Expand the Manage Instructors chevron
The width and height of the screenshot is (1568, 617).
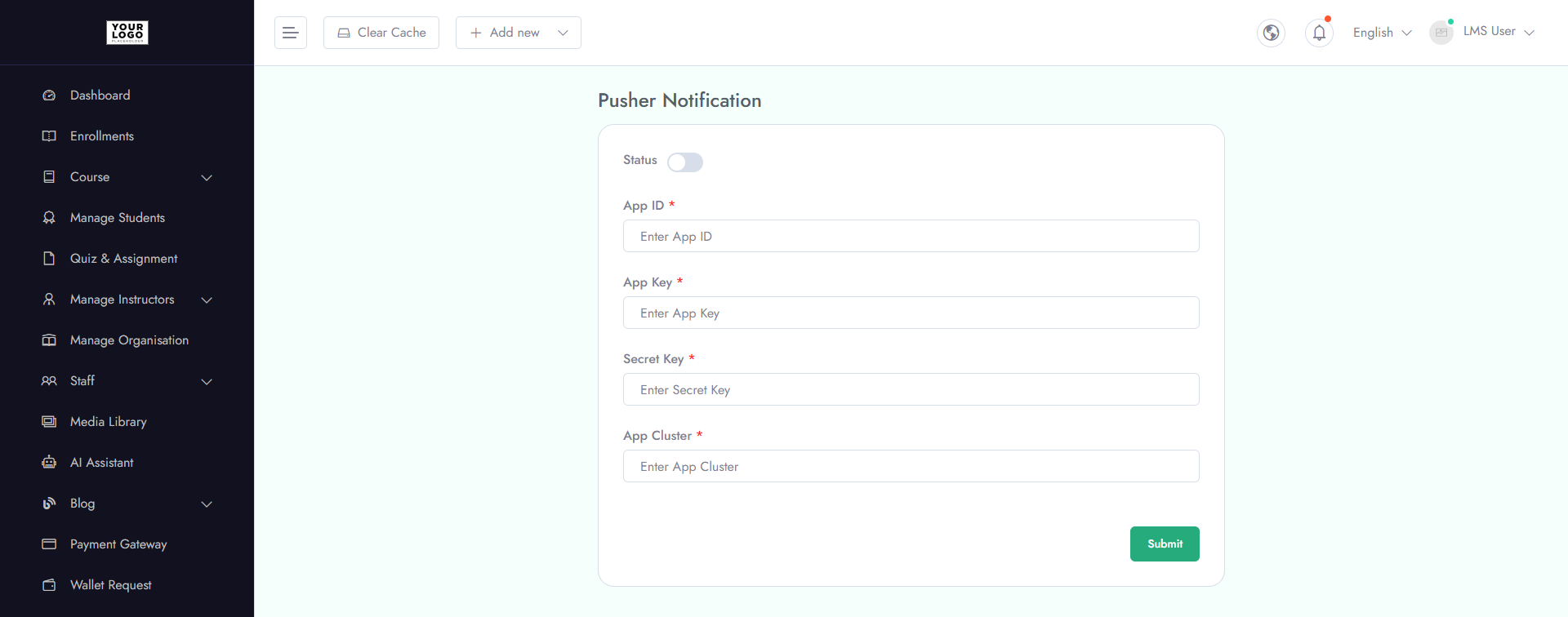(x=207, y=300)
